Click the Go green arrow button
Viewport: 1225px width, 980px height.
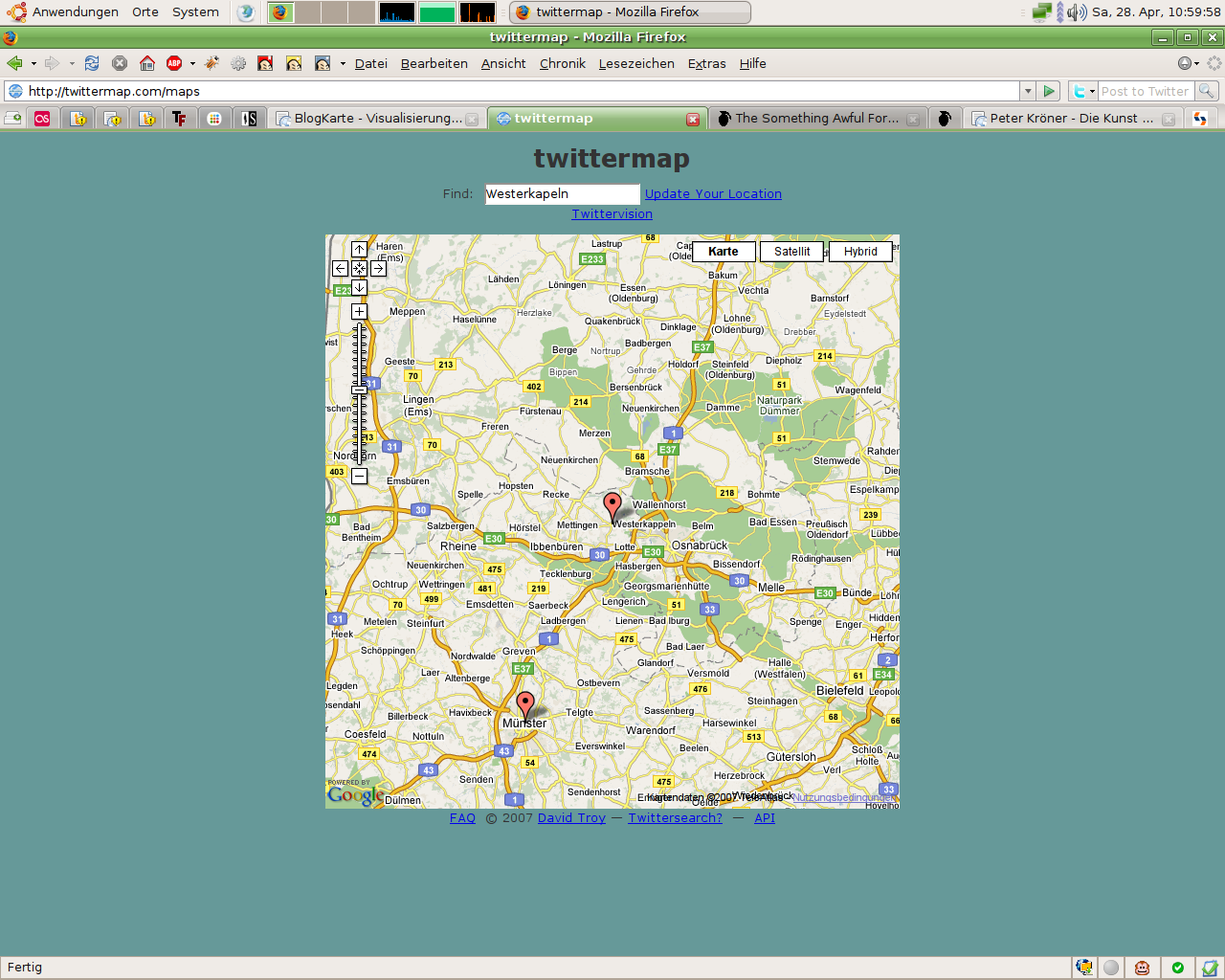[x=1050, y=91]
